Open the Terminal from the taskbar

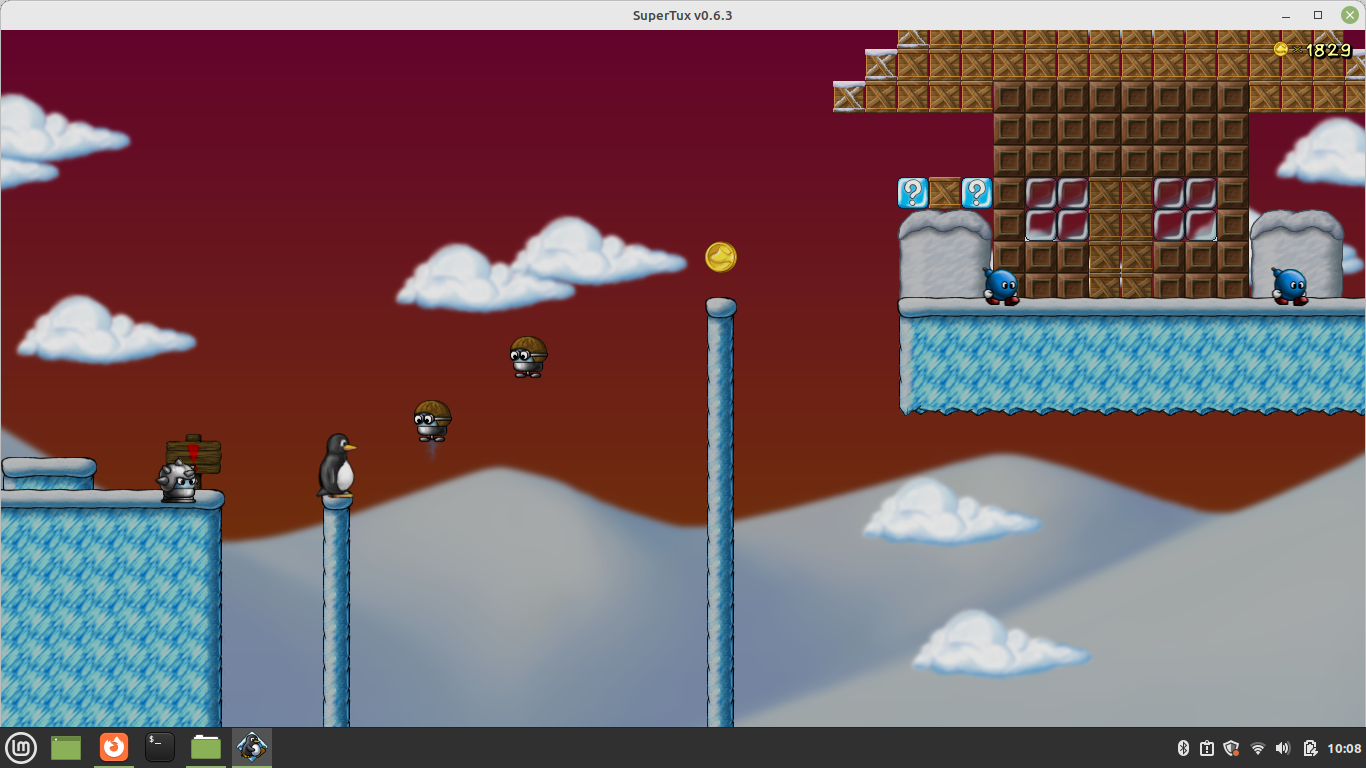(160, 747)
